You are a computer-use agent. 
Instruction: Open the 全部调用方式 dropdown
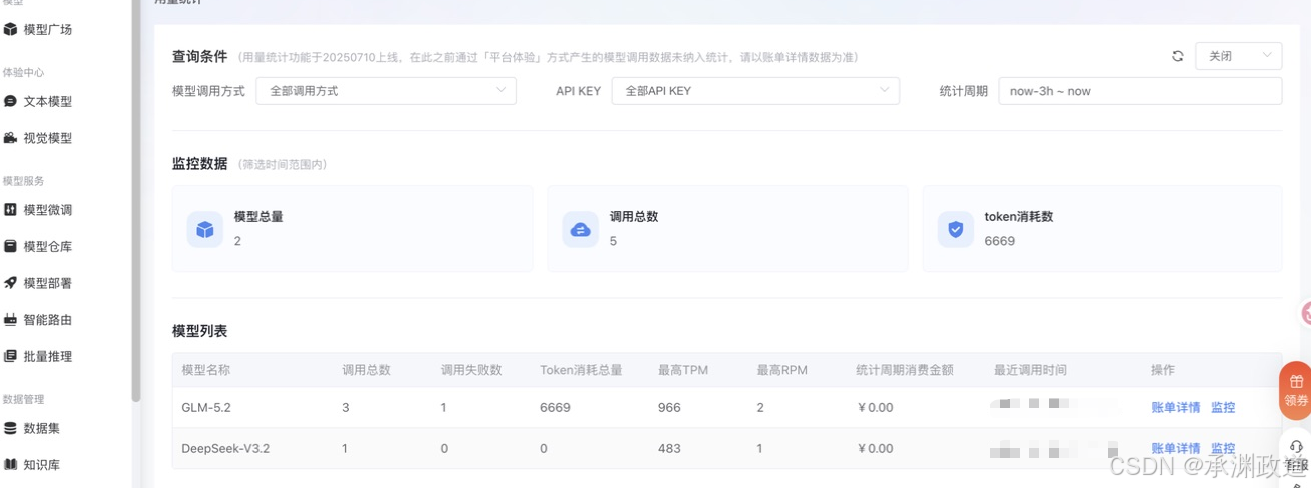[x=386, y=91]
